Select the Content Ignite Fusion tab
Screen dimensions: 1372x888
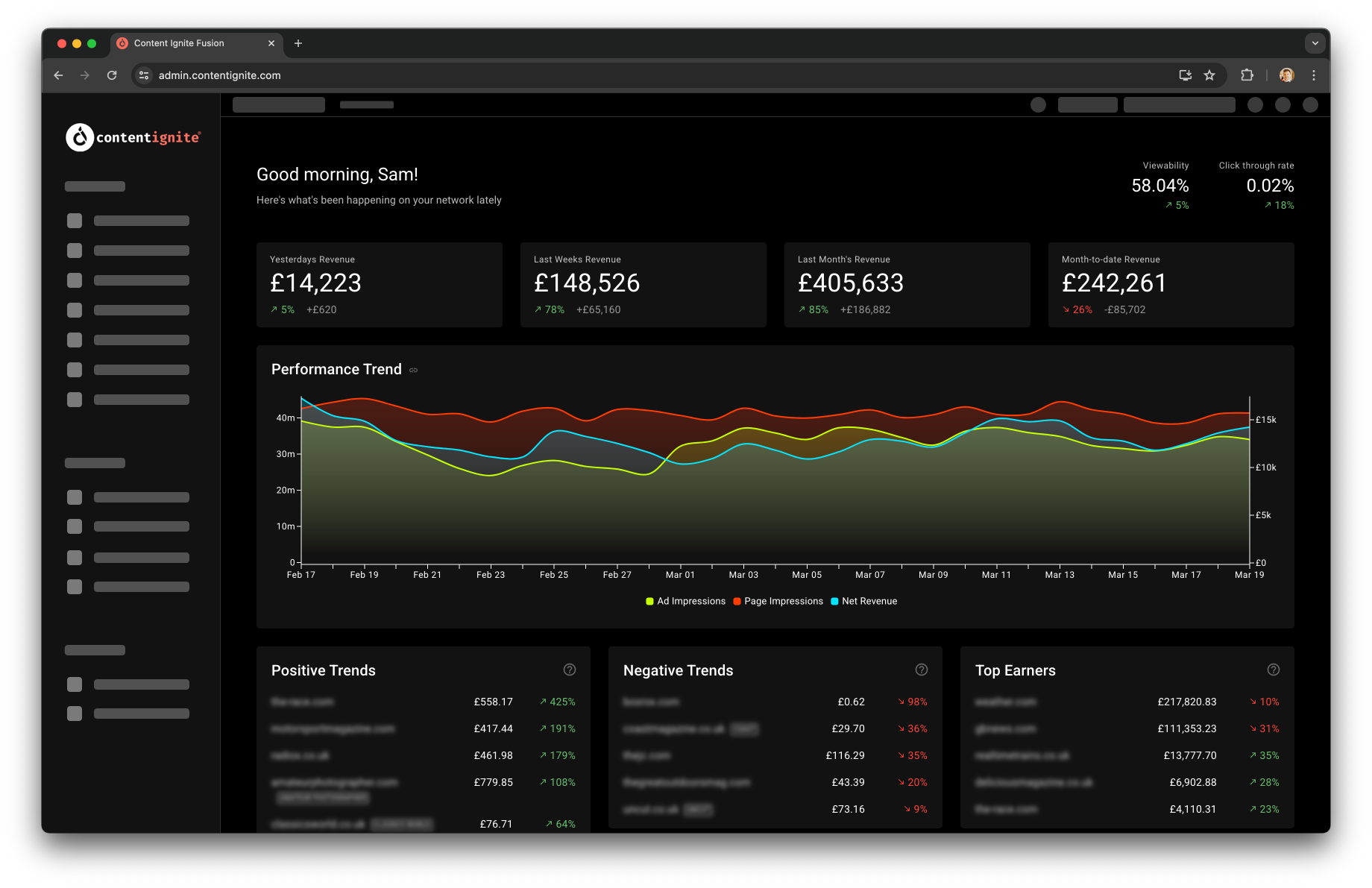[197, 43]
